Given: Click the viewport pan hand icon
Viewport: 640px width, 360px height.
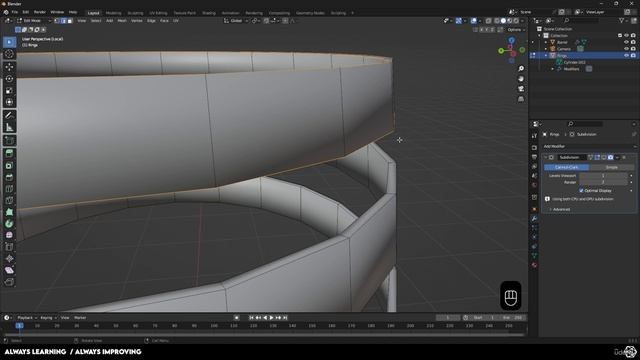Looking at the screenshot, I should coord(521,79).
